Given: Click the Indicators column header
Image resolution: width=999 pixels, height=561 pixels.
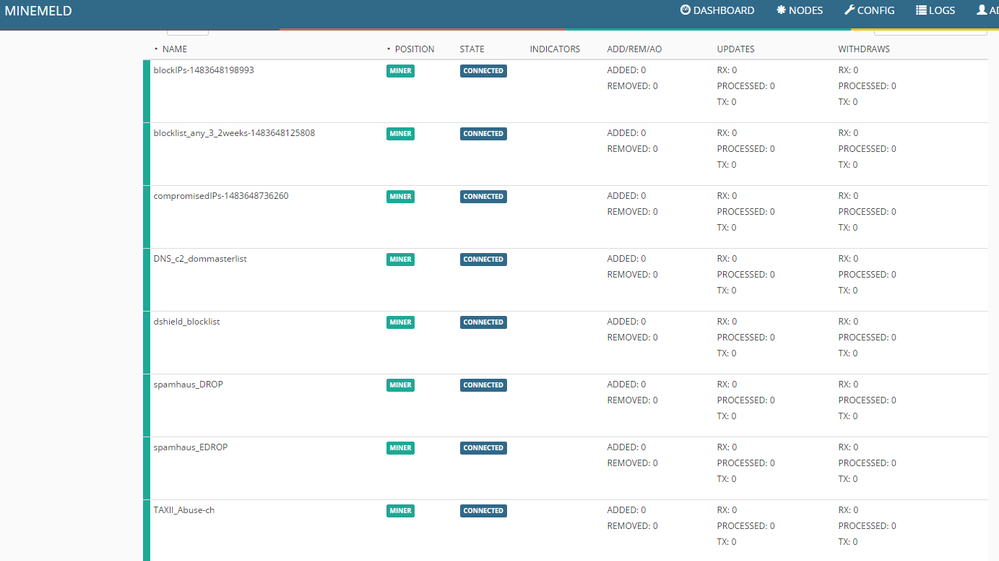Looking at the screenshot, I should tap(555, 49).
